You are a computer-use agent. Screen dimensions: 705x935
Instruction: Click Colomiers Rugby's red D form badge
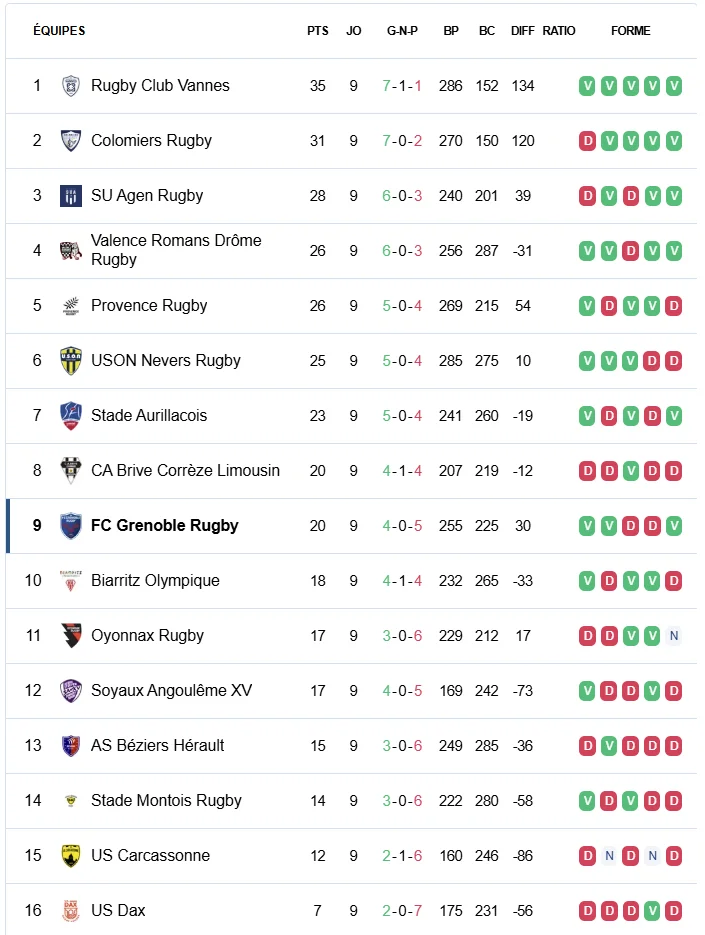pyautogui.click(x=588, y=141)
